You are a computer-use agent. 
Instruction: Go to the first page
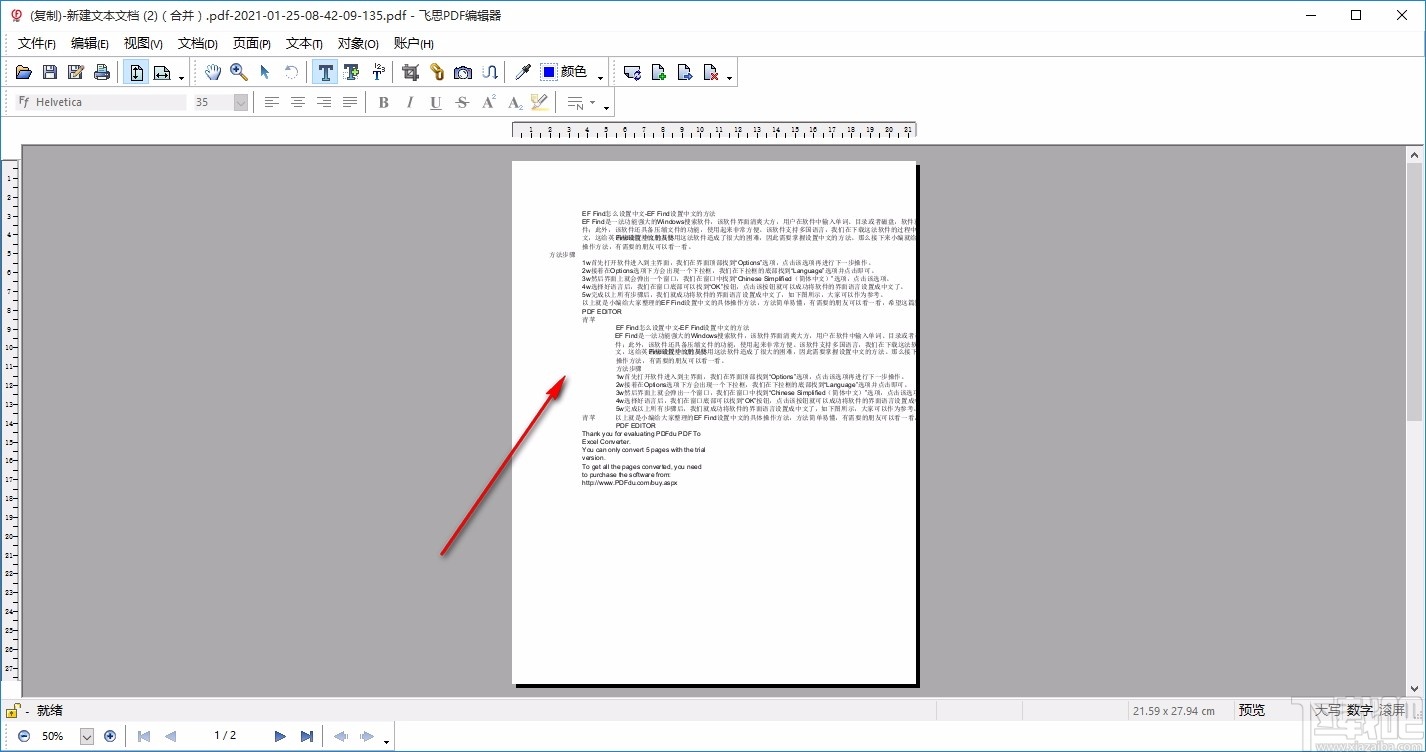pyautogui.click(x=144, y=736)
